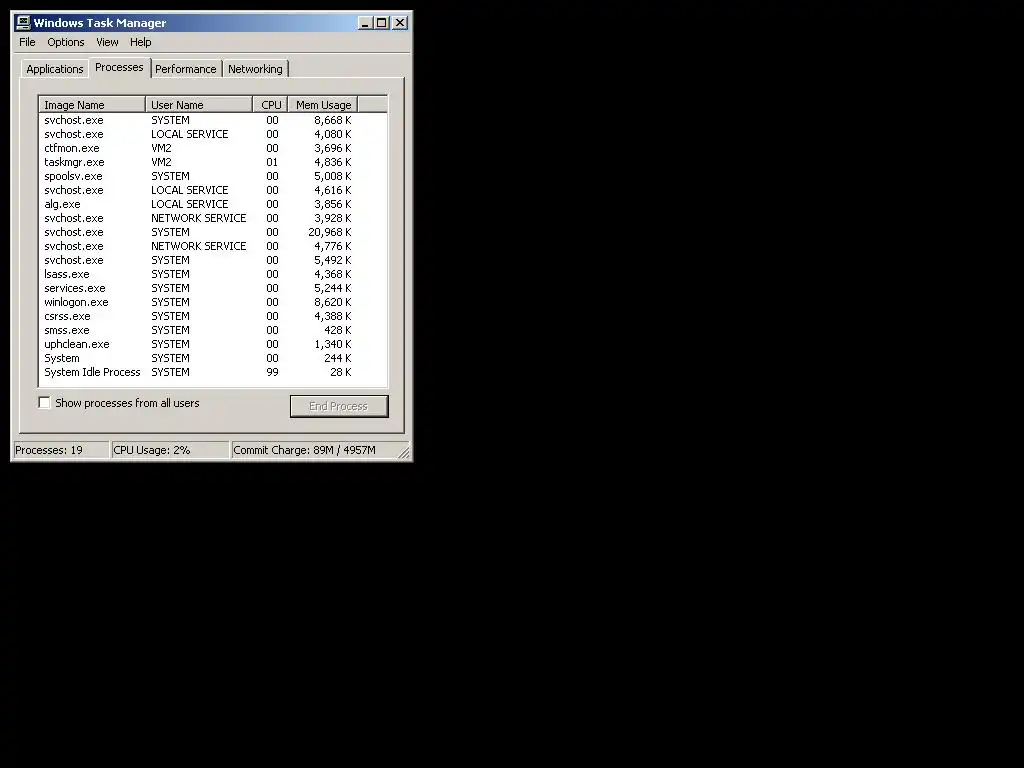Select the spoolsv.exe process row
Image resolution: width=1024 pixels, height=768 pixels.
pyautogui.click(x=213, y=176)
